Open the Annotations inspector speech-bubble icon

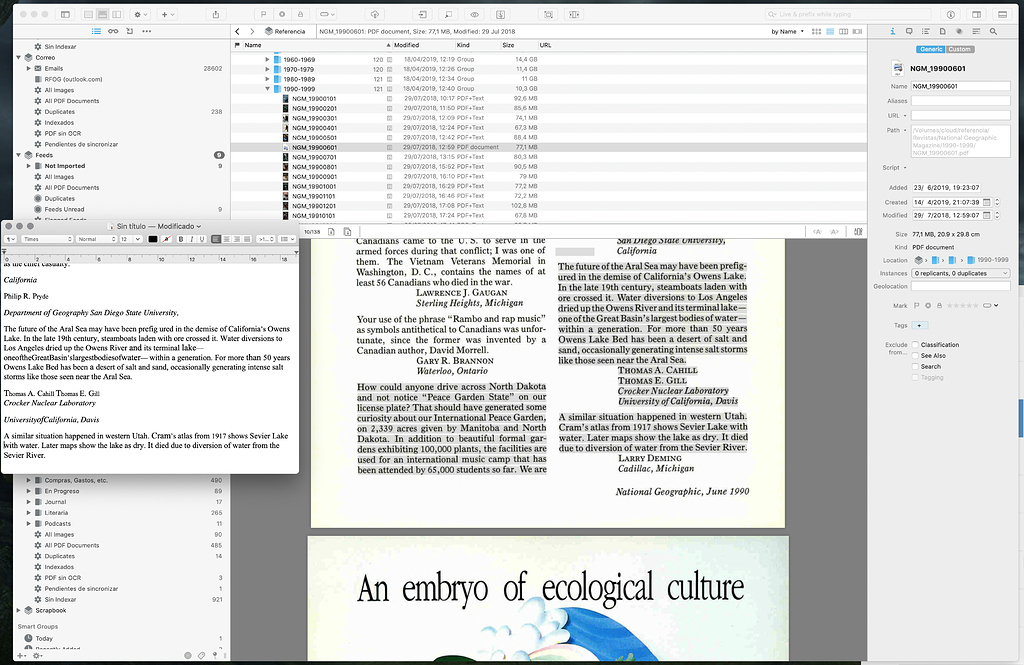[909, 31]
